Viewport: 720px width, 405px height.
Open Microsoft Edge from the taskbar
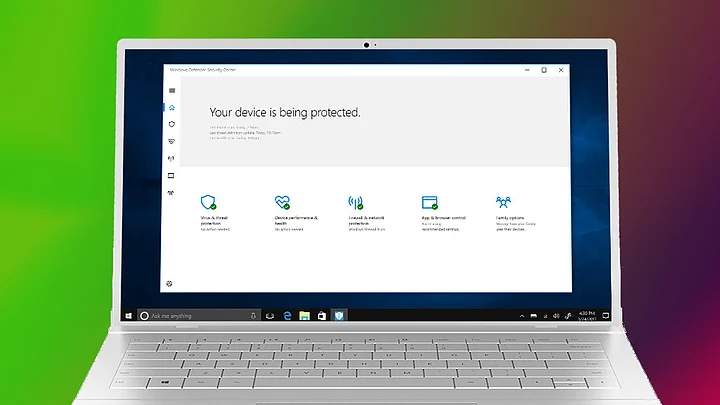tap(285, 316)
